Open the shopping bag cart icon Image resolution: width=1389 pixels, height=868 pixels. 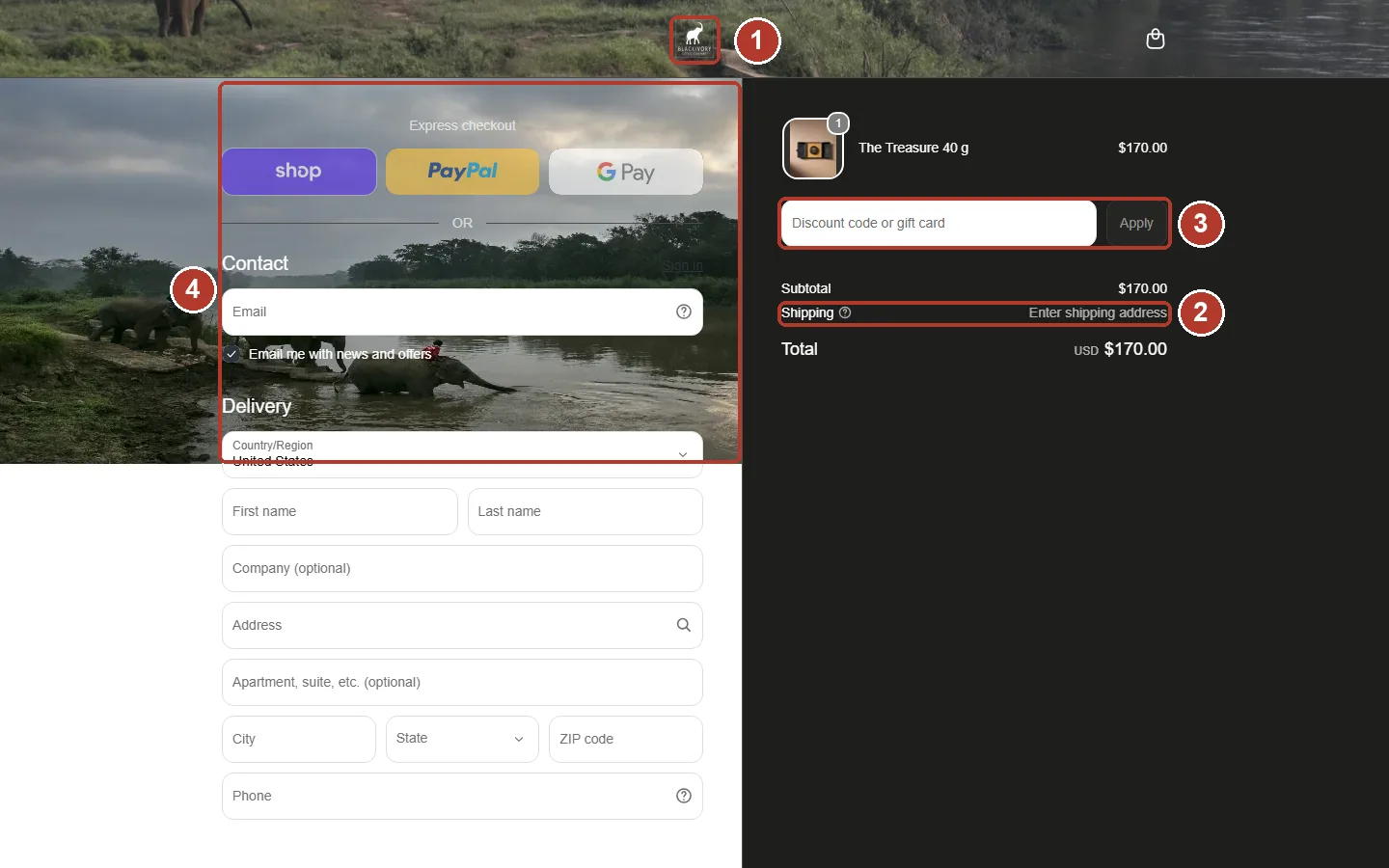[1155, 39]
